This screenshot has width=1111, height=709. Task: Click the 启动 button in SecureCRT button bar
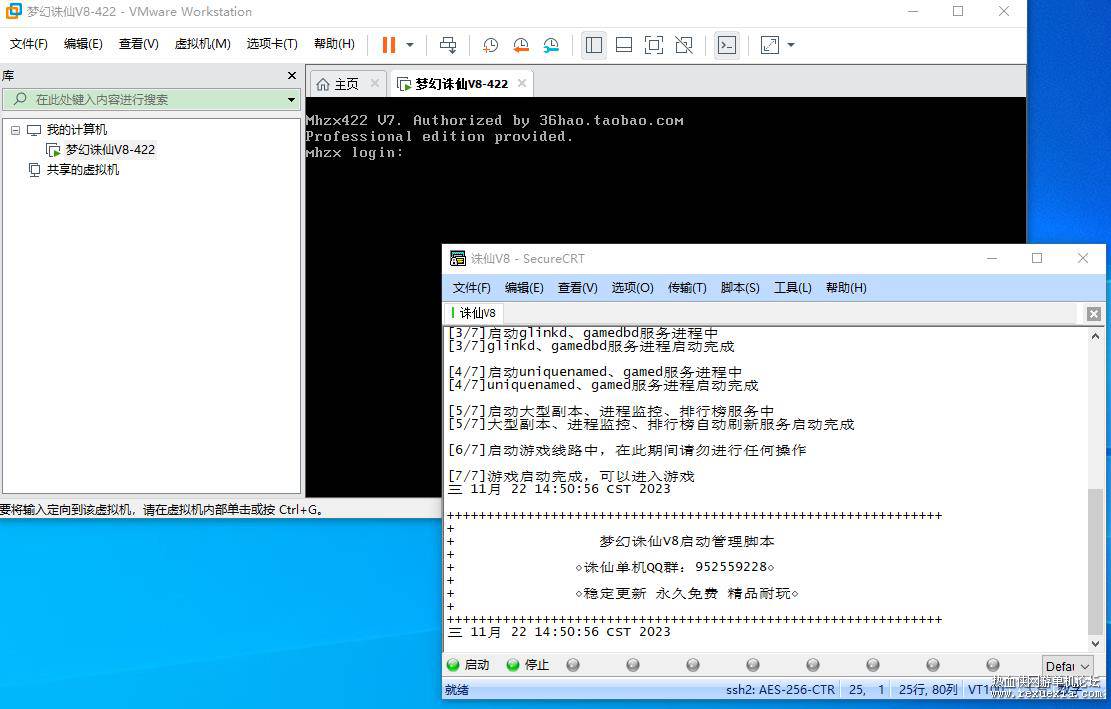coord(469,664)
